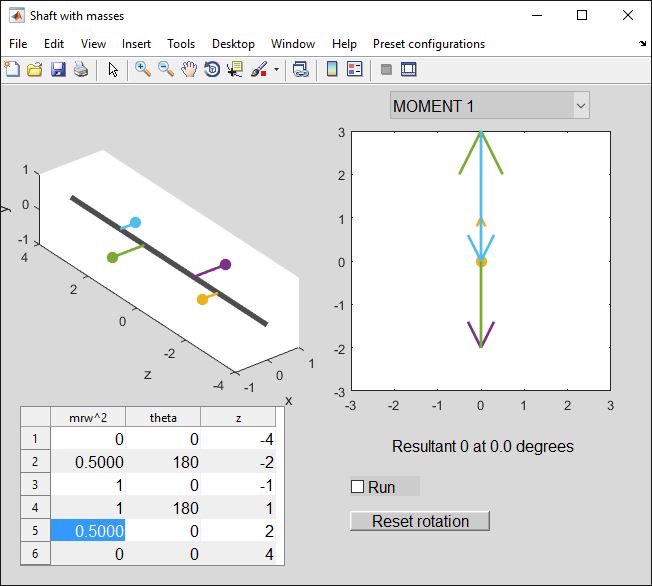
Task: Expand the Brush tool color dropdown arrow
Action: click(276, 70)
